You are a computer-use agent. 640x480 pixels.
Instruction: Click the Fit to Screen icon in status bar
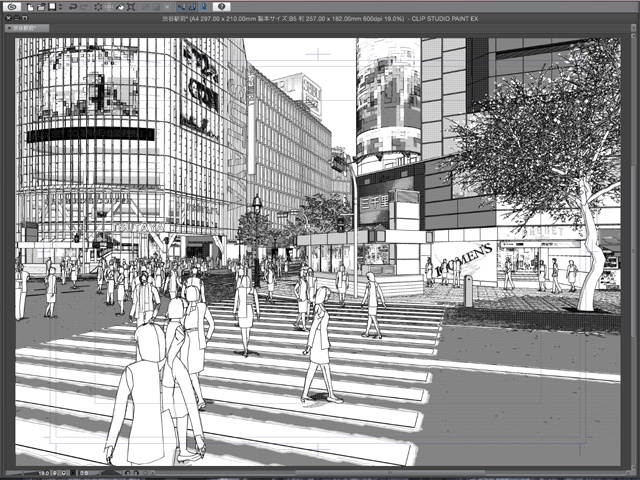pyautogui.click(x=73, y=473)
